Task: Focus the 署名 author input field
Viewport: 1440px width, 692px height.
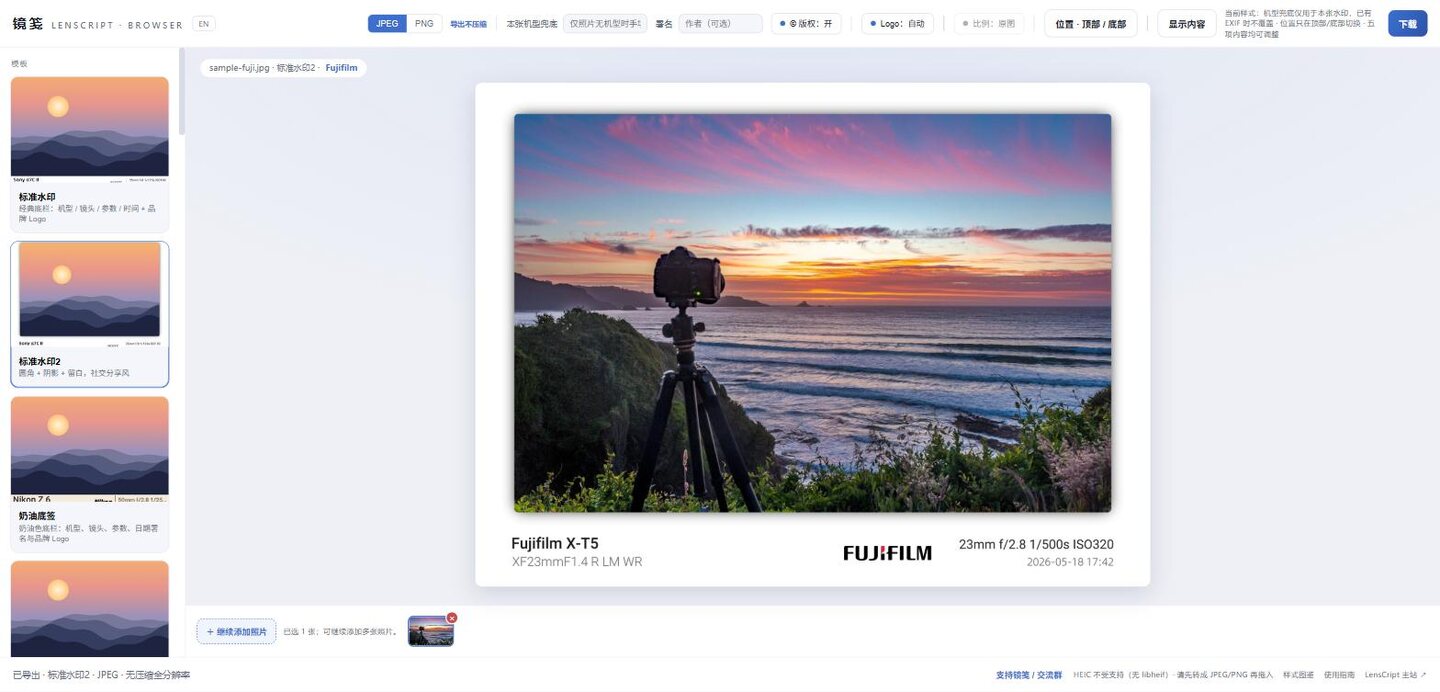Action: [720, 24]
